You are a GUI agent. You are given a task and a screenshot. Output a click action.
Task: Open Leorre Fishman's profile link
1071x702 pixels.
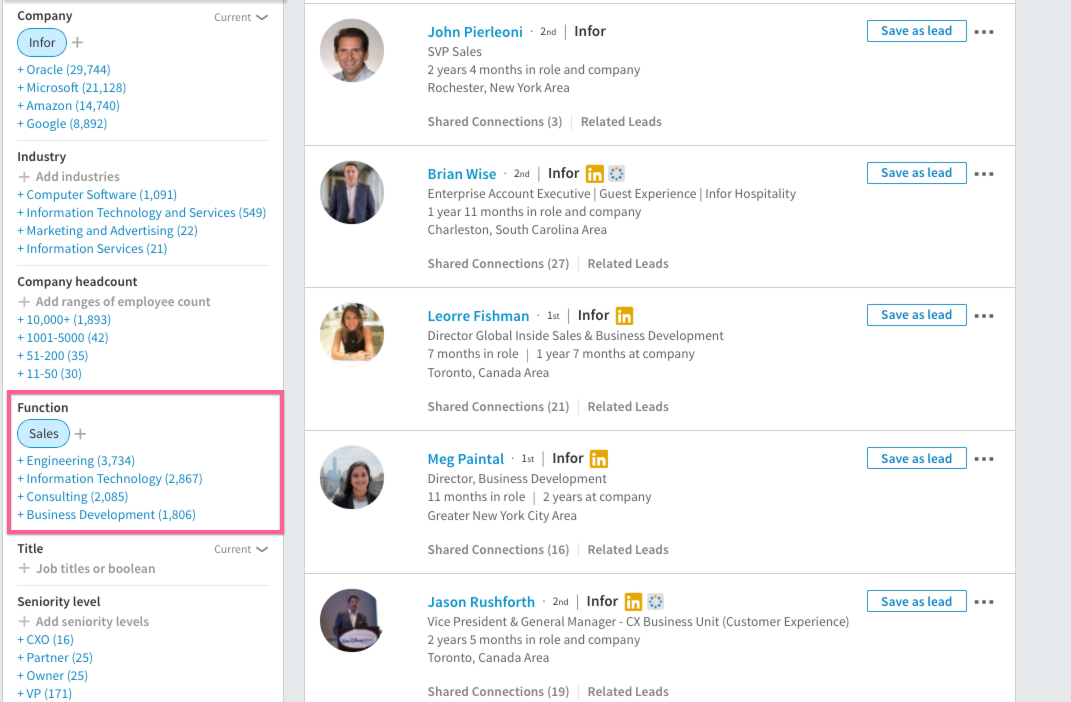(478, 315)
